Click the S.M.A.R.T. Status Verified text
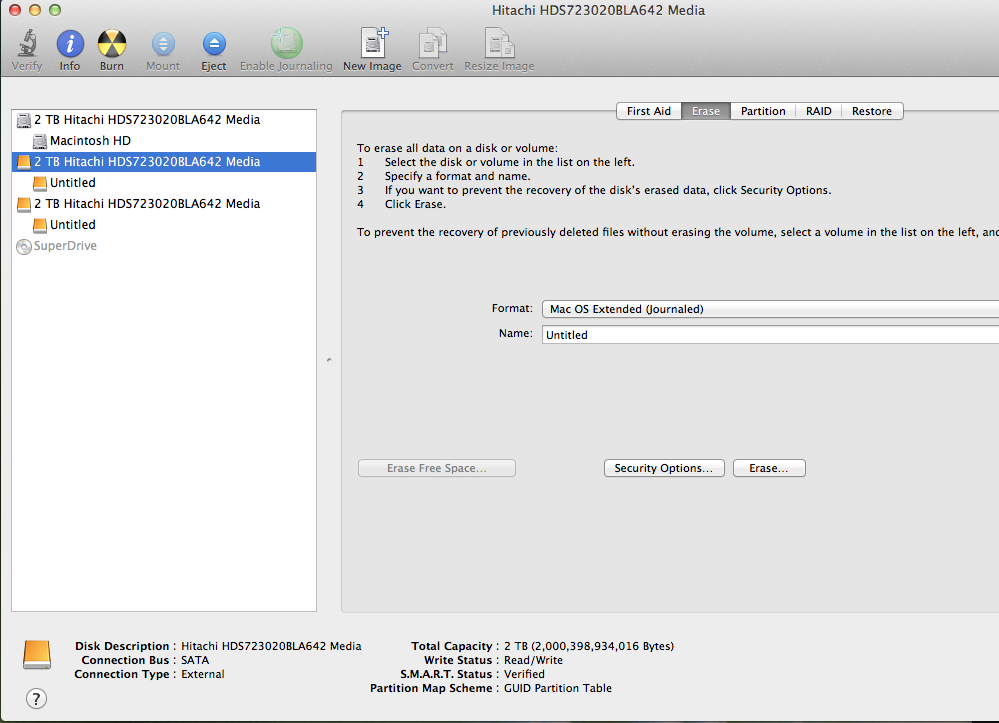999x723 pixels. (x=524, y=674)
